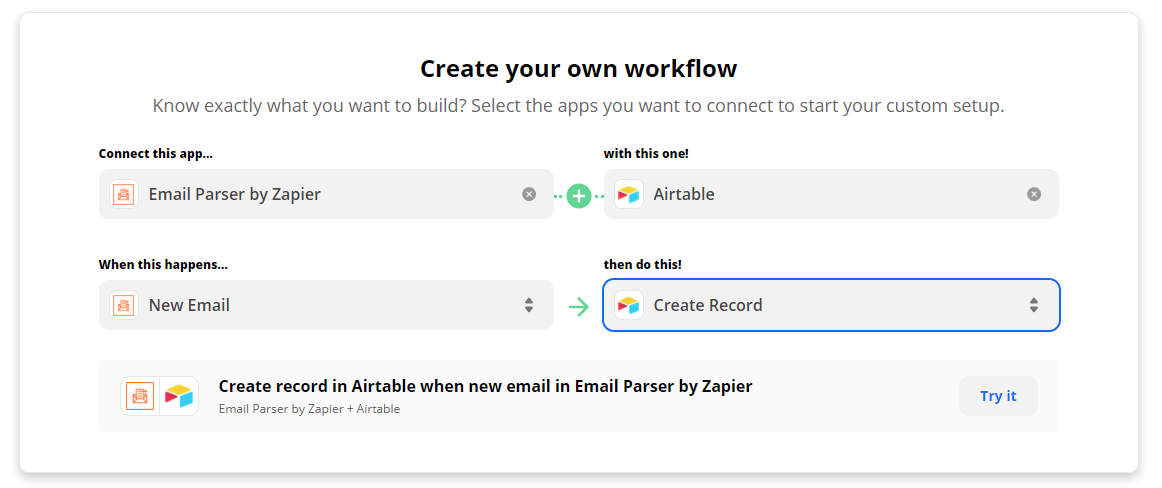Click the Email Parser icon in workflow summary
Viewport: 1162px width, 488px height.
[x=140, y=396]
